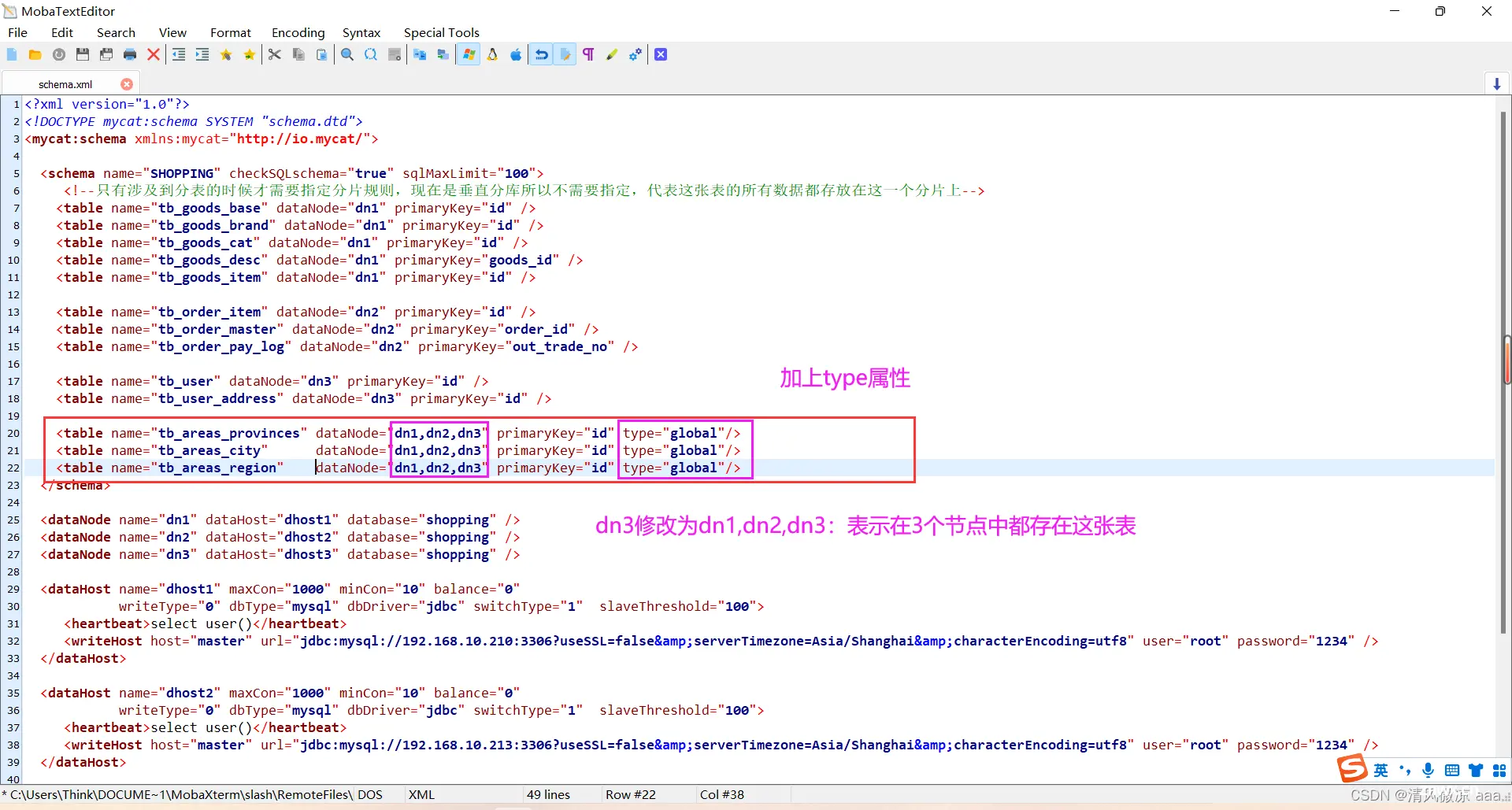Set Mac line endings with apple icon

(x=516, y=54)
